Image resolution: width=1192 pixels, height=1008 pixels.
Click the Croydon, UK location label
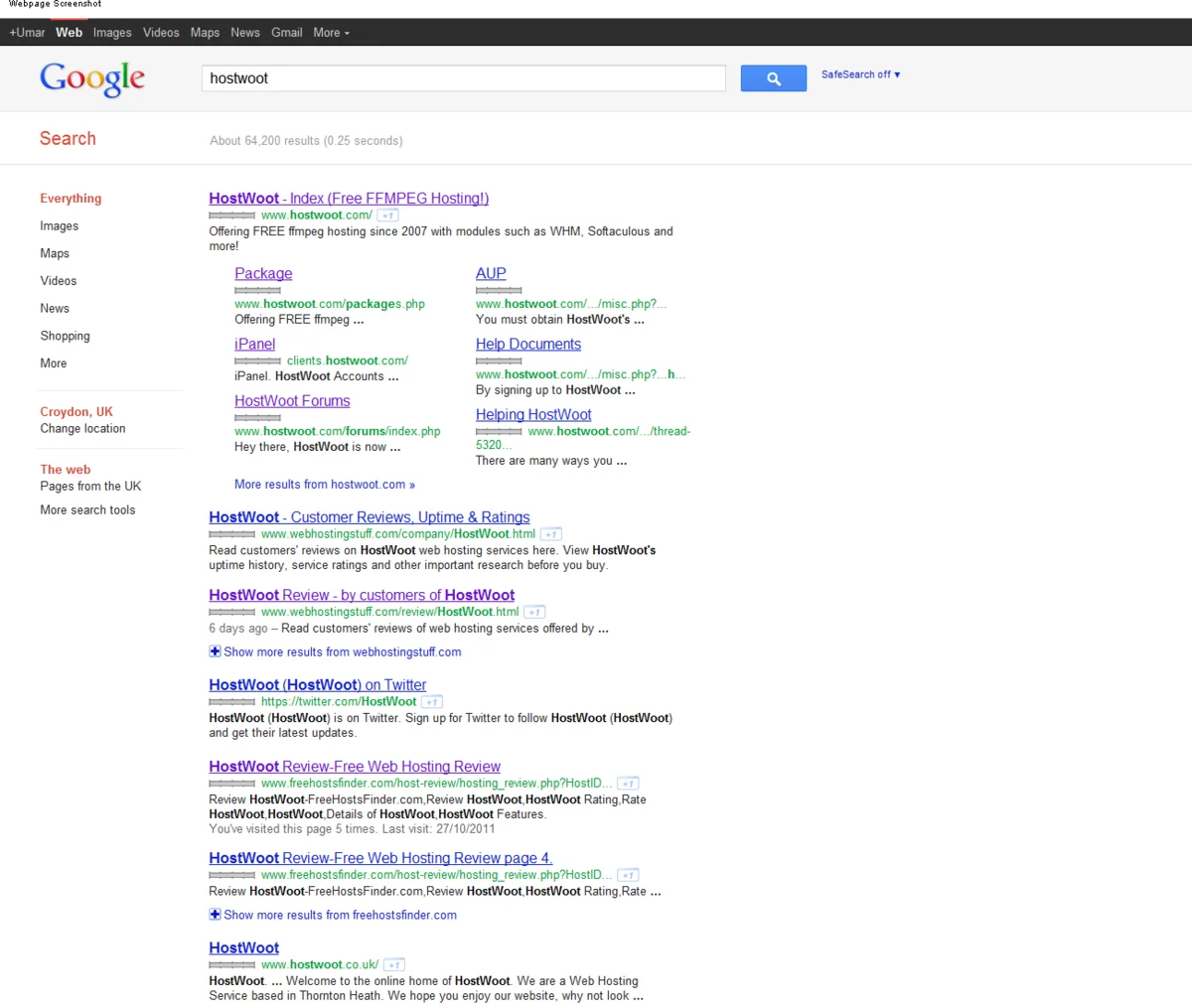coord(76,412)
